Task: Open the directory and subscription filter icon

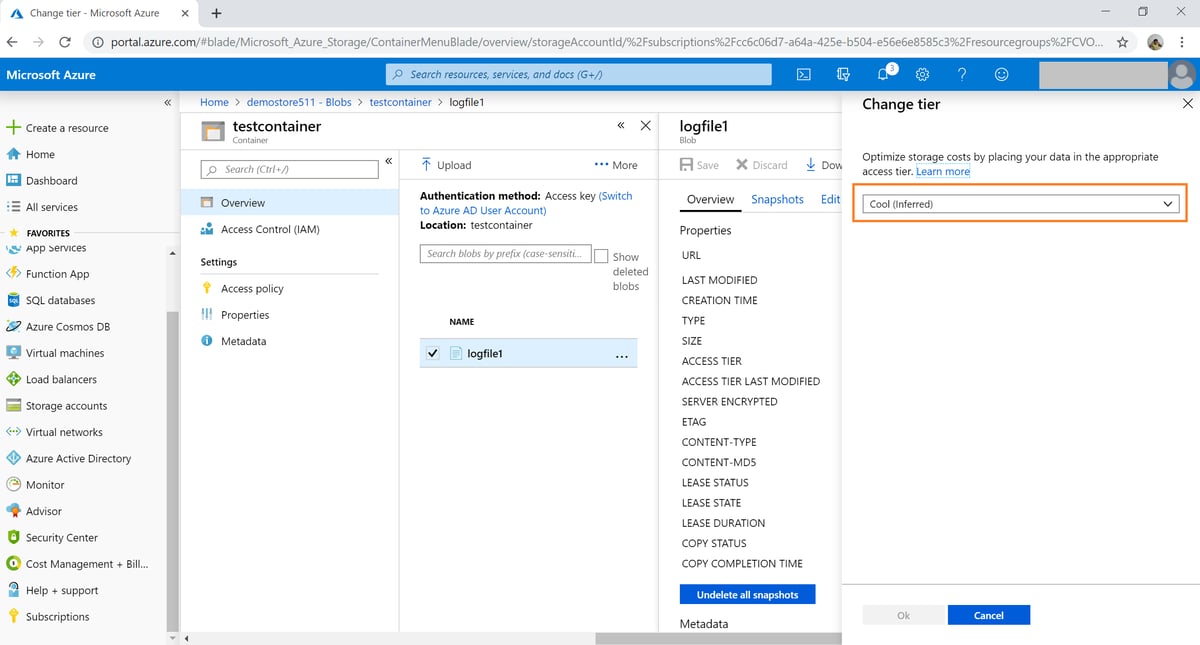Action: (x=843, y=74)
